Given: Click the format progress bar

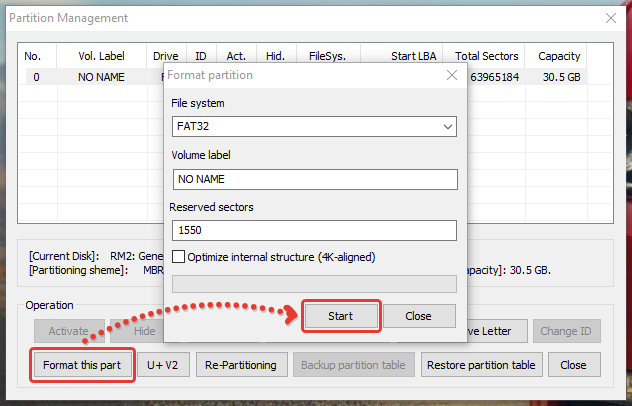Looking at the screenshot, I should (314, 284).
